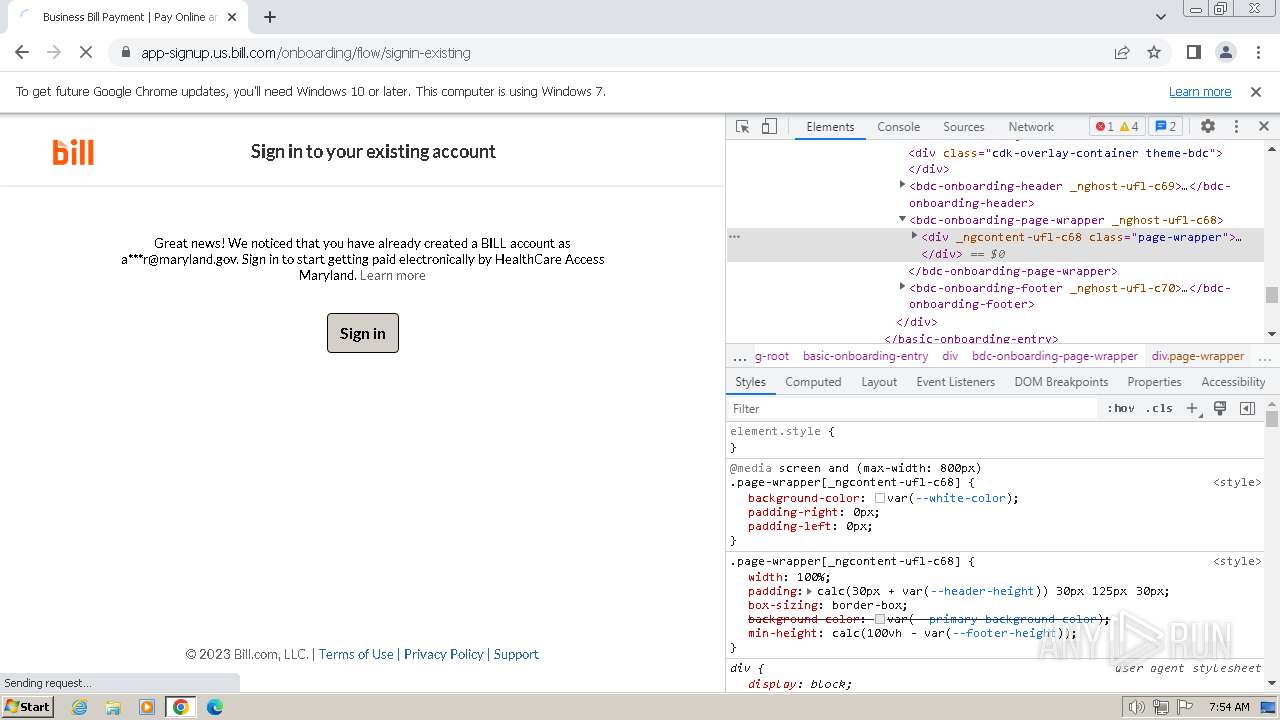Click the DOM tree vertical scrollbar thumb

pos(1271,295)
